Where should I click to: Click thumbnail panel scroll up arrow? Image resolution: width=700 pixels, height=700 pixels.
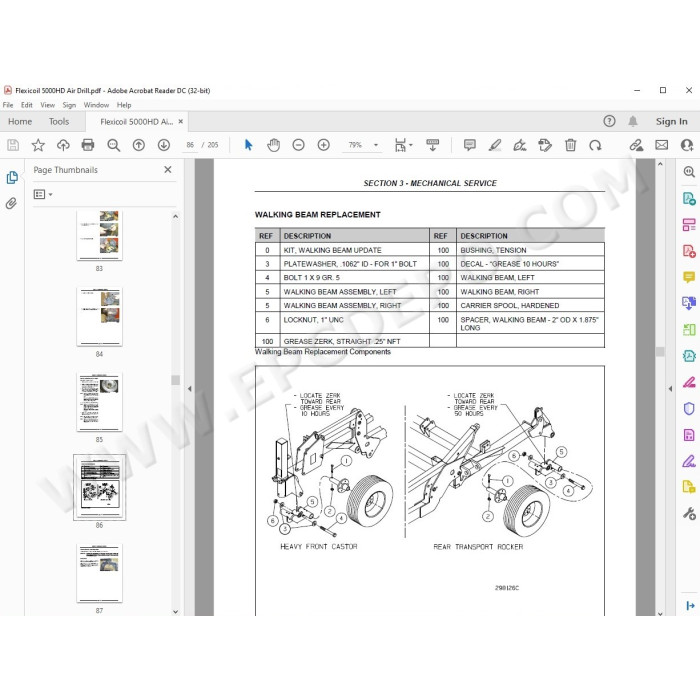[x=175, y=217]
